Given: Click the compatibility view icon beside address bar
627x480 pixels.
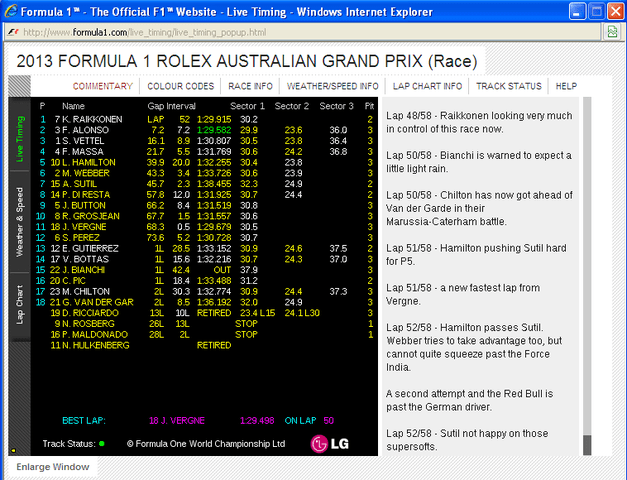Looking at the screenshot, I should coord(612,32).
